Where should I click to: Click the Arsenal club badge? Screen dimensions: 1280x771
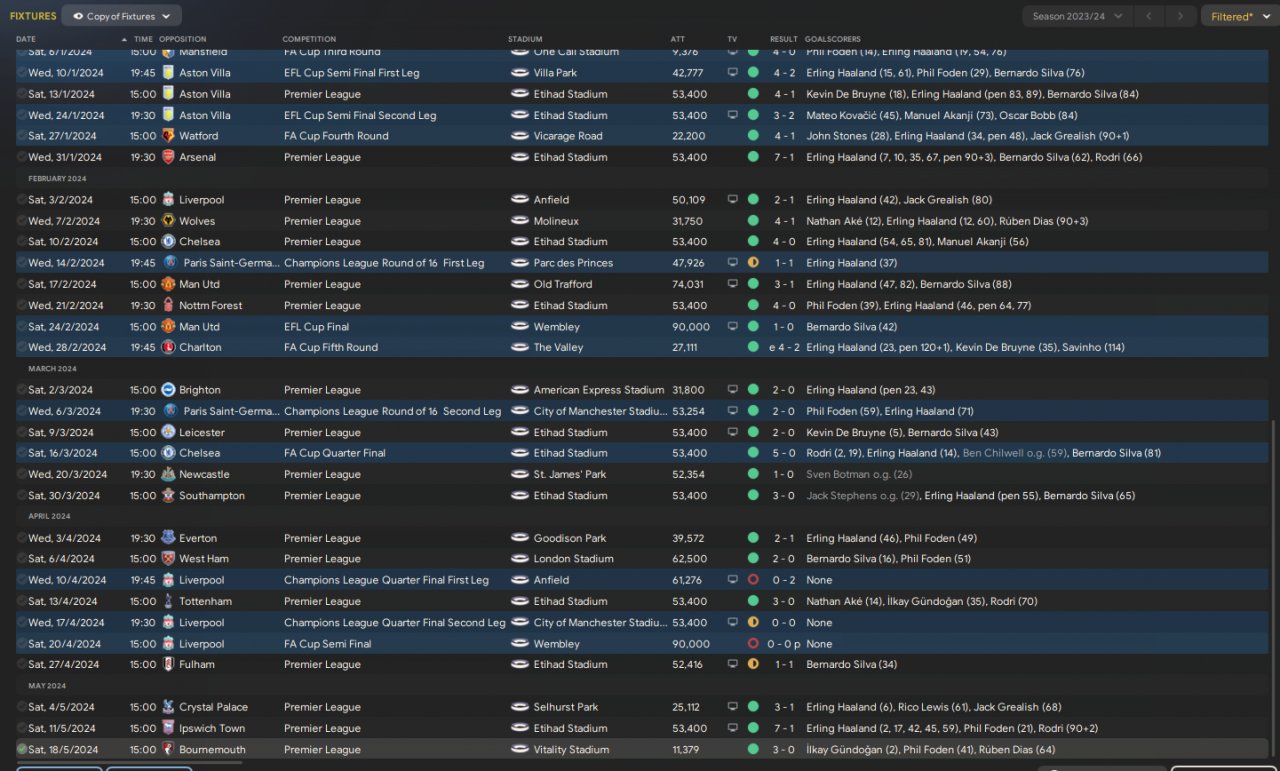pyautogui.click(x=167, y=157)
